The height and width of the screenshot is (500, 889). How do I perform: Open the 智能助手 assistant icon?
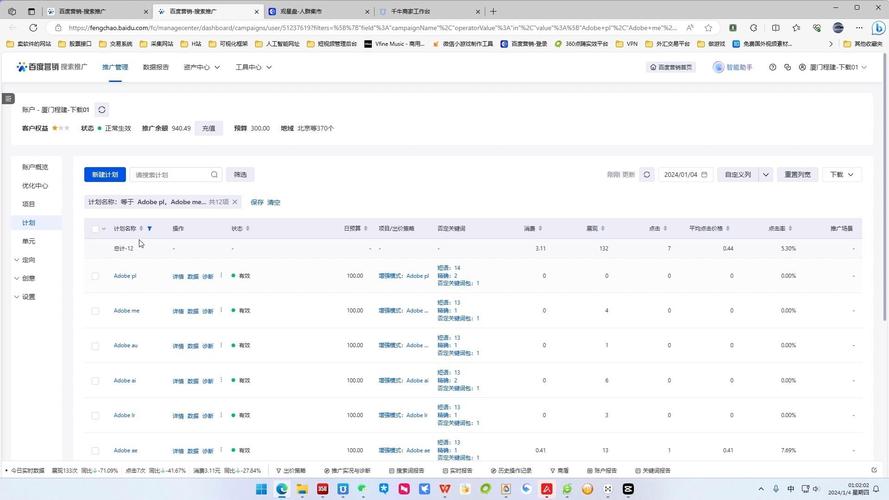[x=718, y=67]
